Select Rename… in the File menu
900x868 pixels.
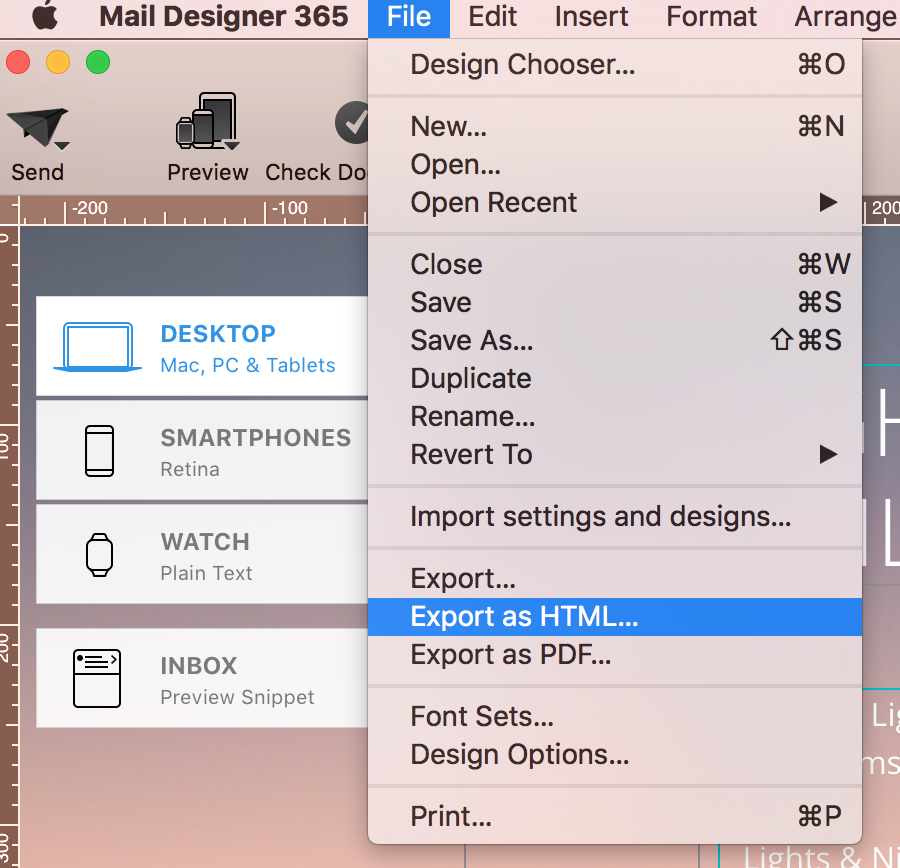click(615, 416)
